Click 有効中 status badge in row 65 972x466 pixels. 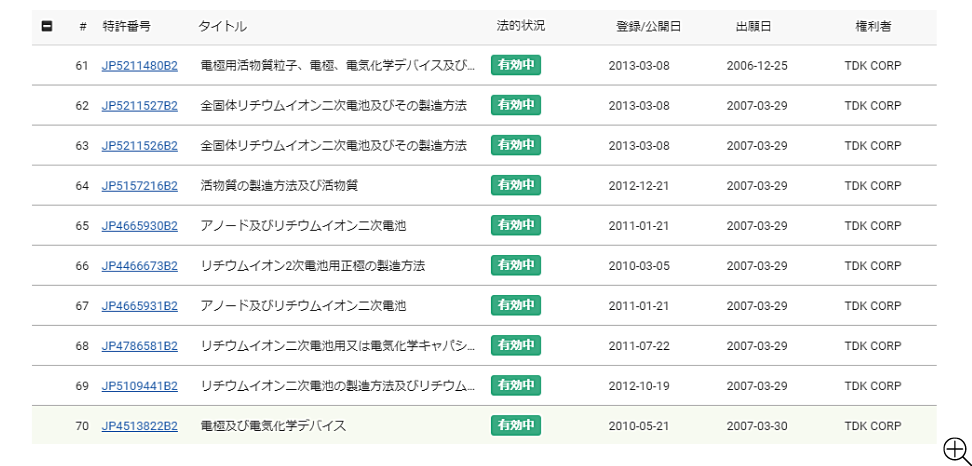(516, 226)
